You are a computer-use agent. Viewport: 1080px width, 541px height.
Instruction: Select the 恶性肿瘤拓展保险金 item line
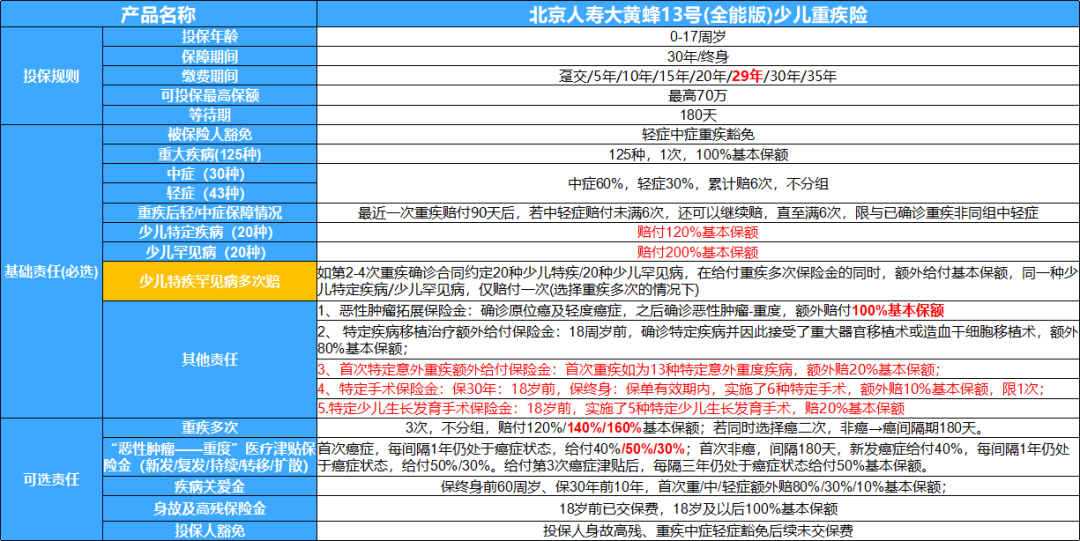(x=698, y=309)
